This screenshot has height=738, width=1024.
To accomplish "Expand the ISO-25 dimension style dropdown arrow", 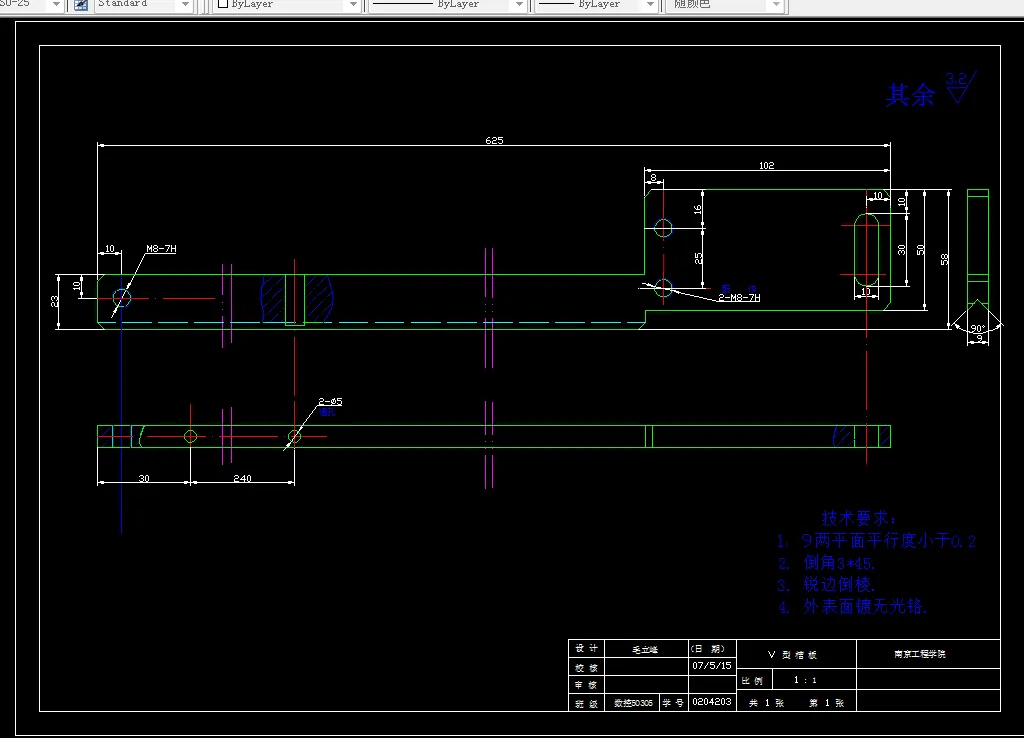I will (x=56, y=5).
